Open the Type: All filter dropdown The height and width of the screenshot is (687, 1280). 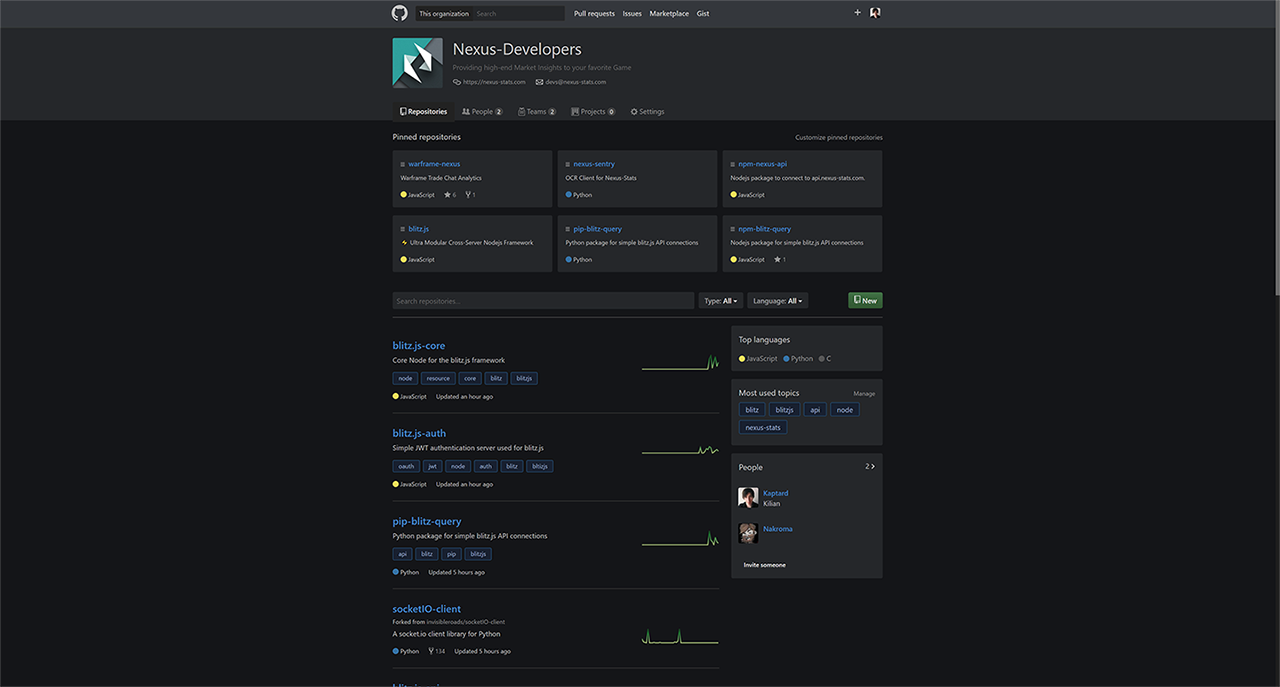(720, 300)
